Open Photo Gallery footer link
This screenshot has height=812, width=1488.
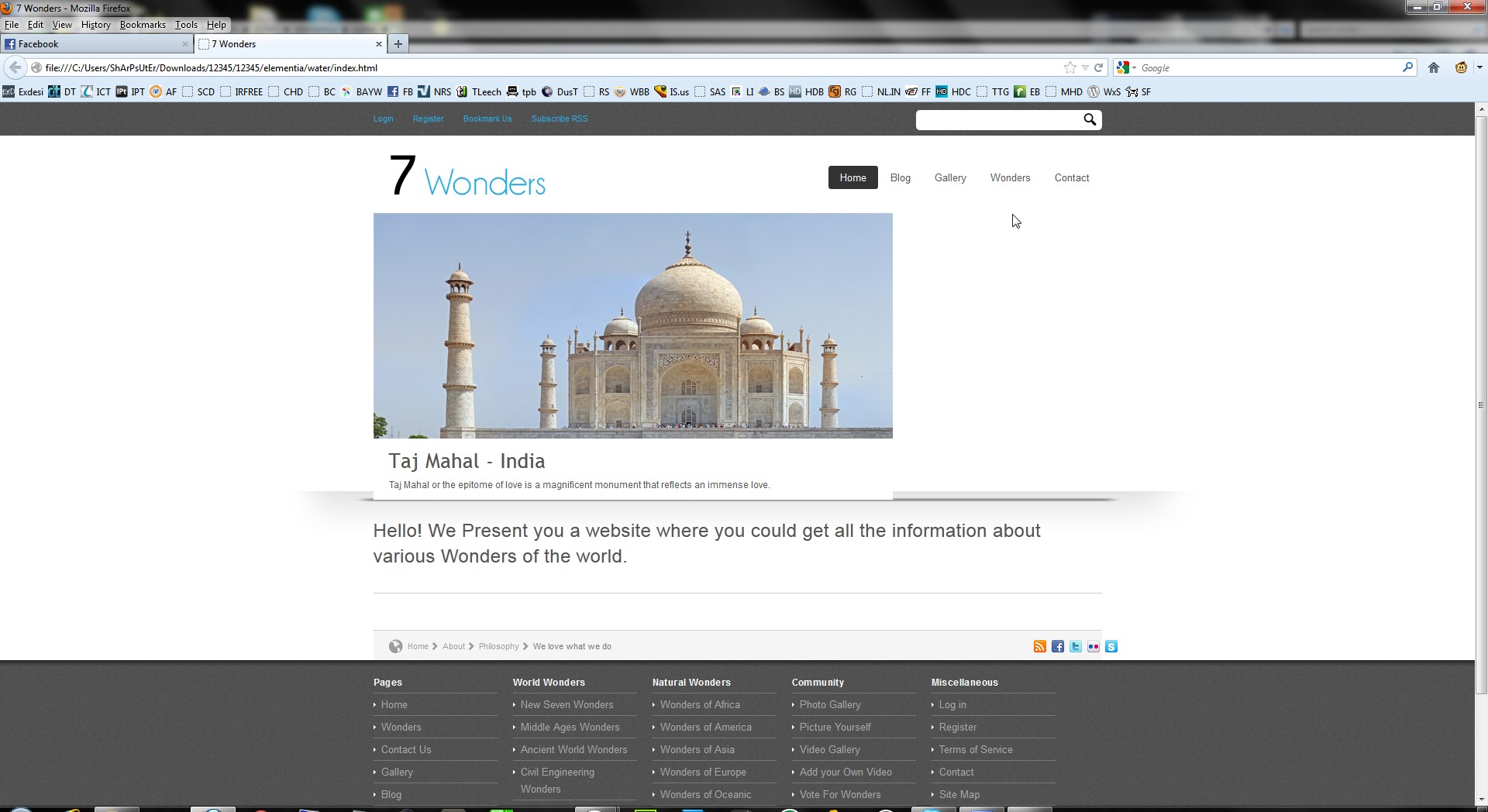830,704
